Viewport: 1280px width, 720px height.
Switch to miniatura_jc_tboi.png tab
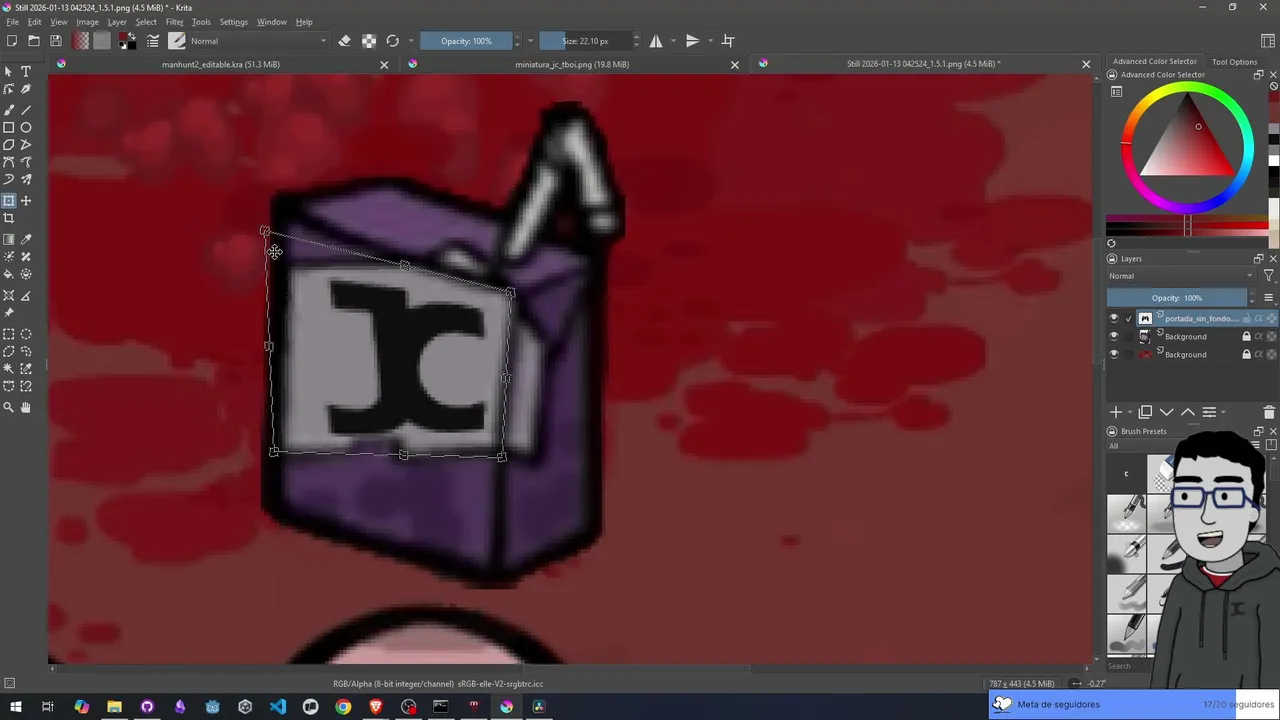(x=572, y=64)
